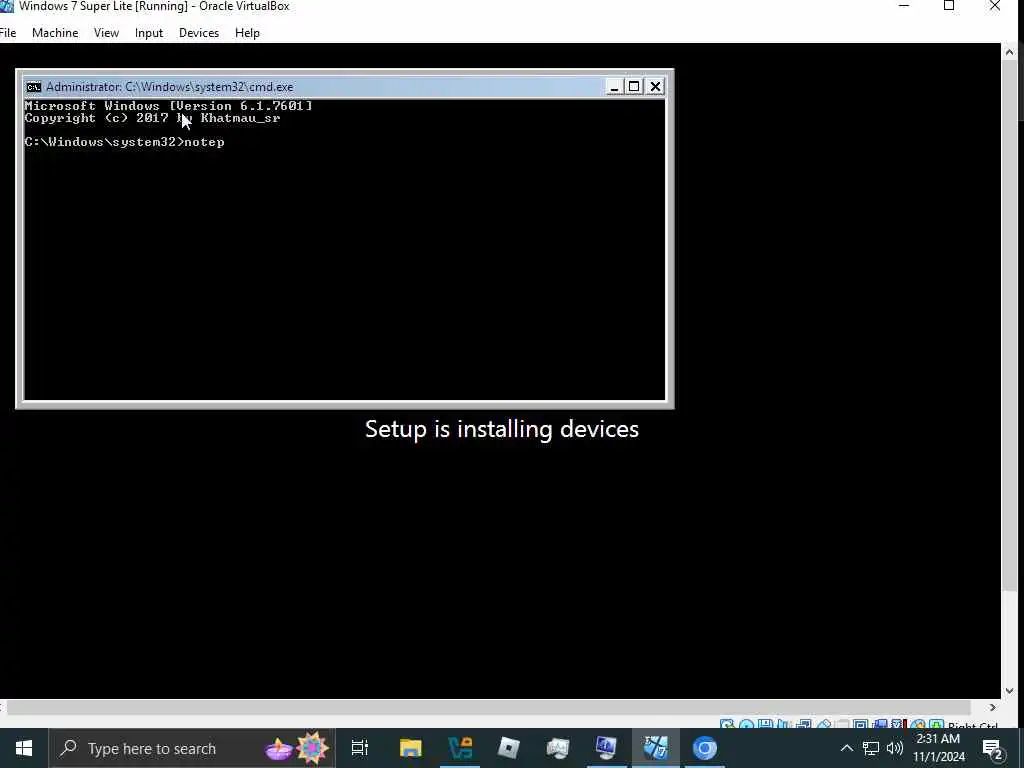Open the Machine menu

click(55, 33)
